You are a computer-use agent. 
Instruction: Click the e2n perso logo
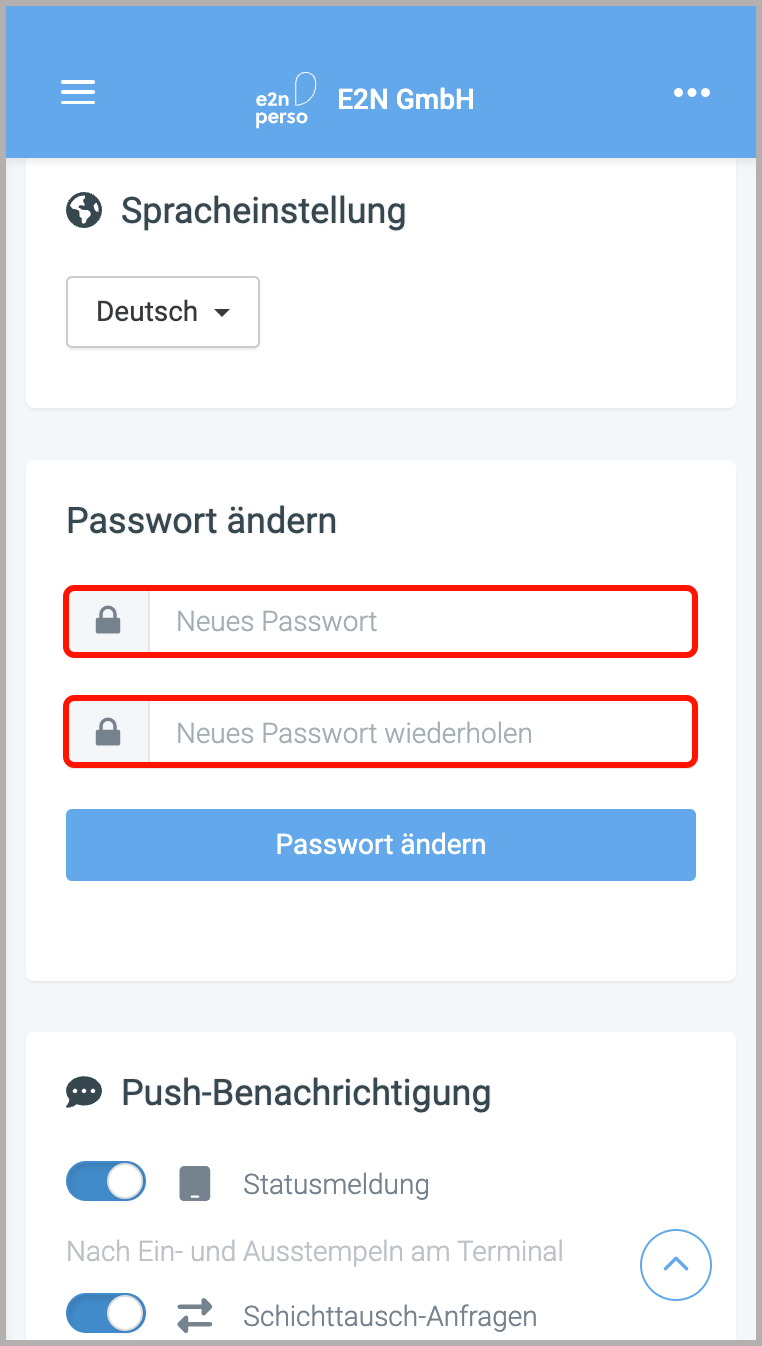point(285,99)
